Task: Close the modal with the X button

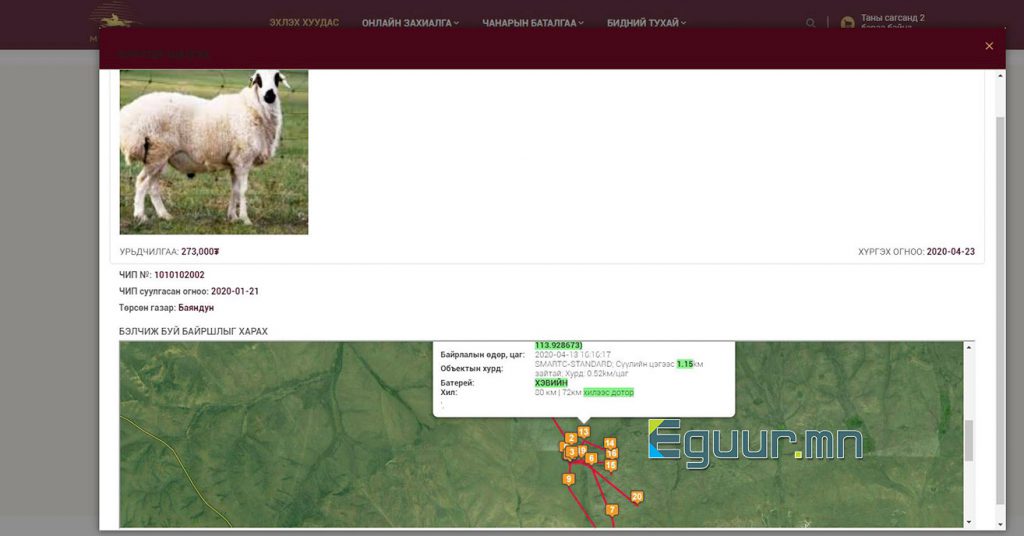Action: click(989, 46)
